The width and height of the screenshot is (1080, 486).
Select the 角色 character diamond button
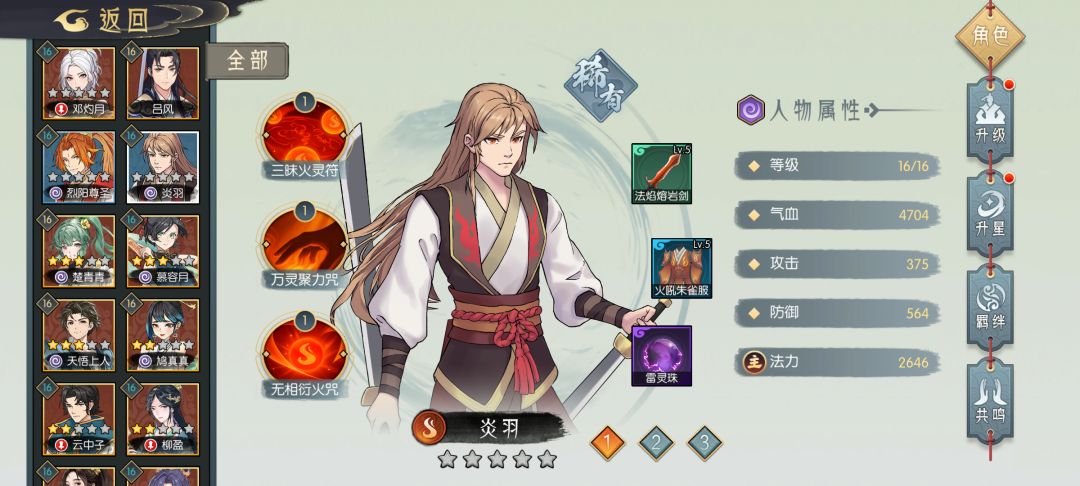pos(990,36)
